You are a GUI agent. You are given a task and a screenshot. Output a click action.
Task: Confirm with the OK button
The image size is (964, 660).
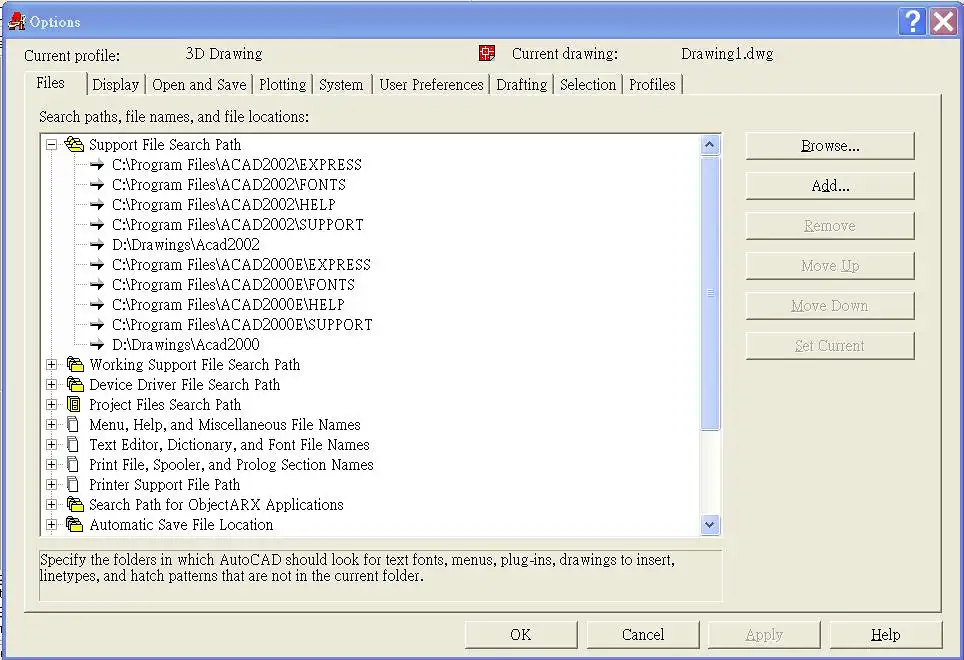[x=521, y=634]
